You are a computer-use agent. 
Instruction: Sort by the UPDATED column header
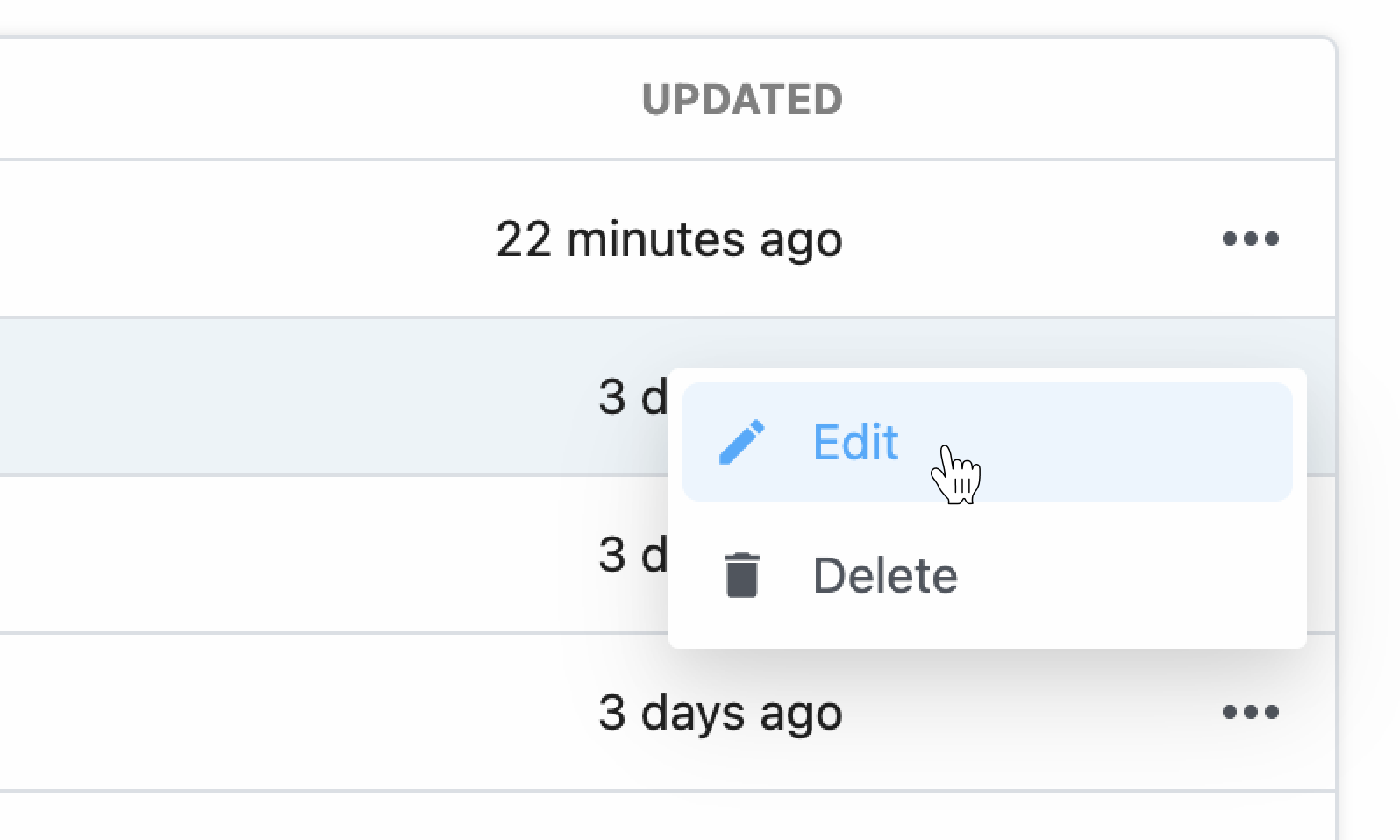coord(742,99)
